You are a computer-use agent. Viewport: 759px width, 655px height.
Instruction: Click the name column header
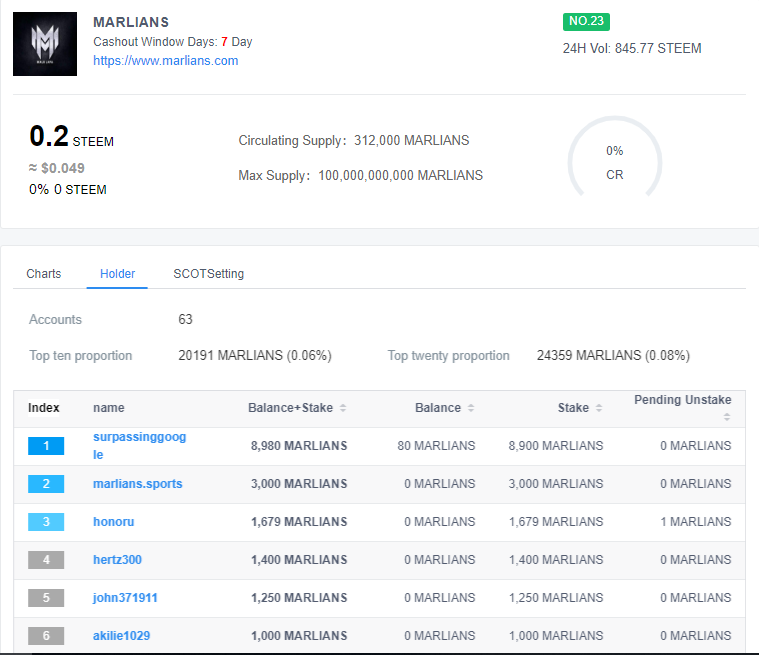click(x=108, y=408)
